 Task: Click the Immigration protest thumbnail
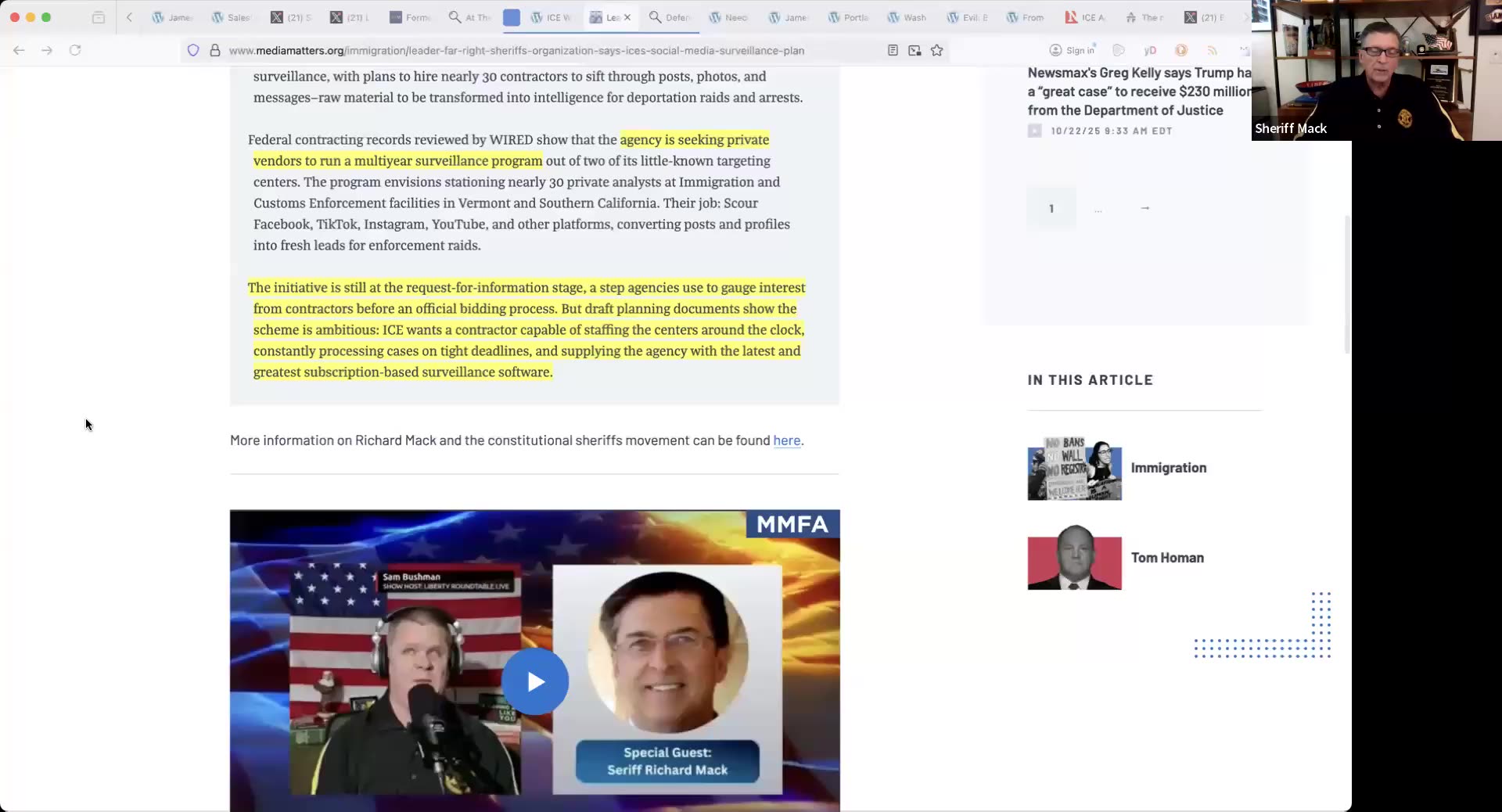(x=1074, y=469)
